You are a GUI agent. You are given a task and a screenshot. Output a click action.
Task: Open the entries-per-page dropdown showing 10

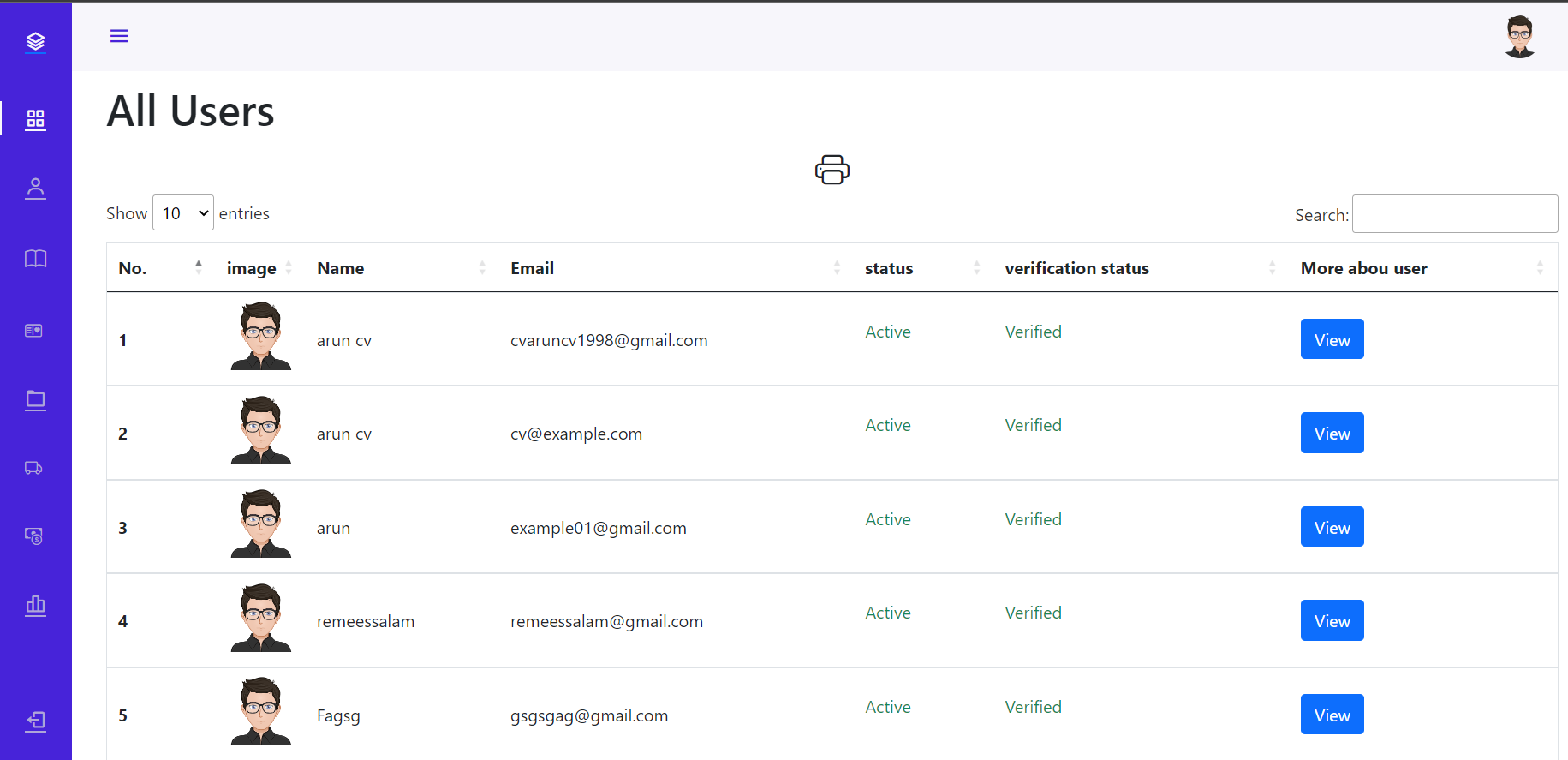[183, 212]
